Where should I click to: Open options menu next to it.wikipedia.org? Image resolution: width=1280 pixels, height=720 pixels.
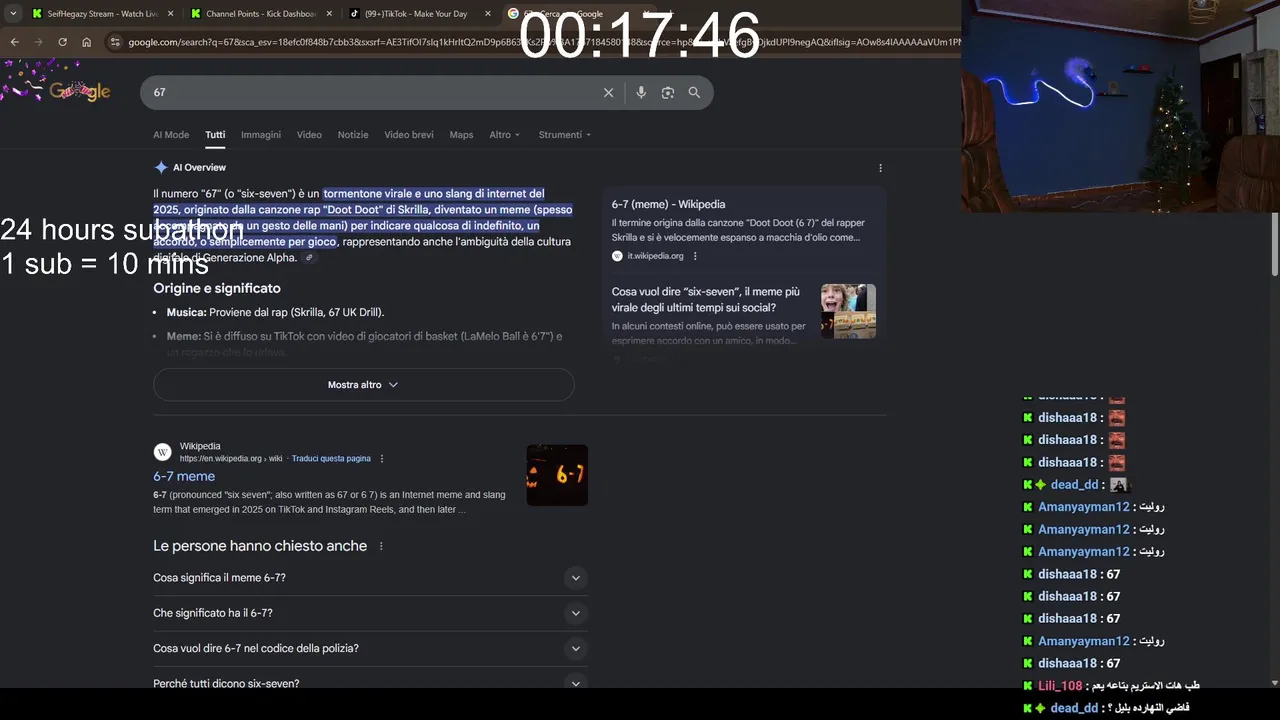click(x=695, y=256)
